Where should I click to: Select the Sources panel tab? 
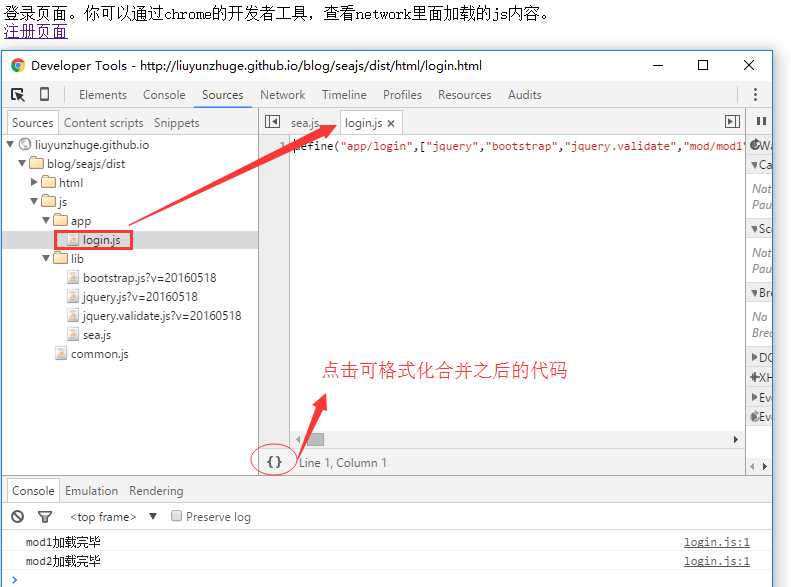click(x=222, y=95)
